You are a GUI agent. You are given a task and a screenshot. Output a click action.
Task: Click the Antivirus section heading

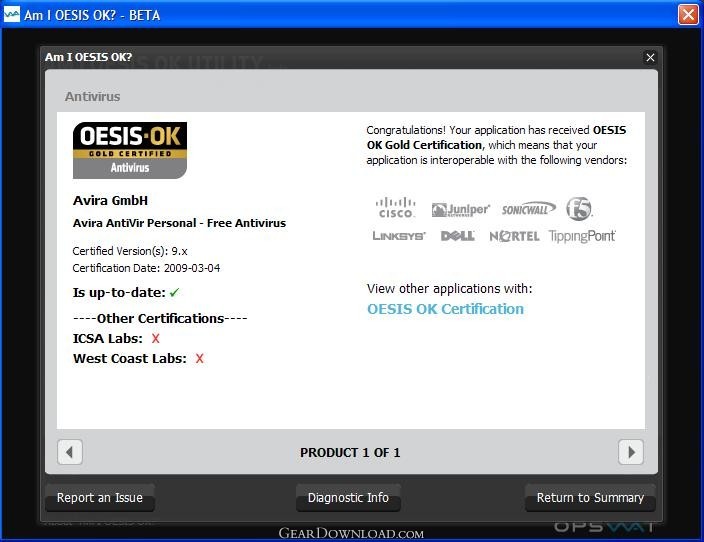point(92,97)
